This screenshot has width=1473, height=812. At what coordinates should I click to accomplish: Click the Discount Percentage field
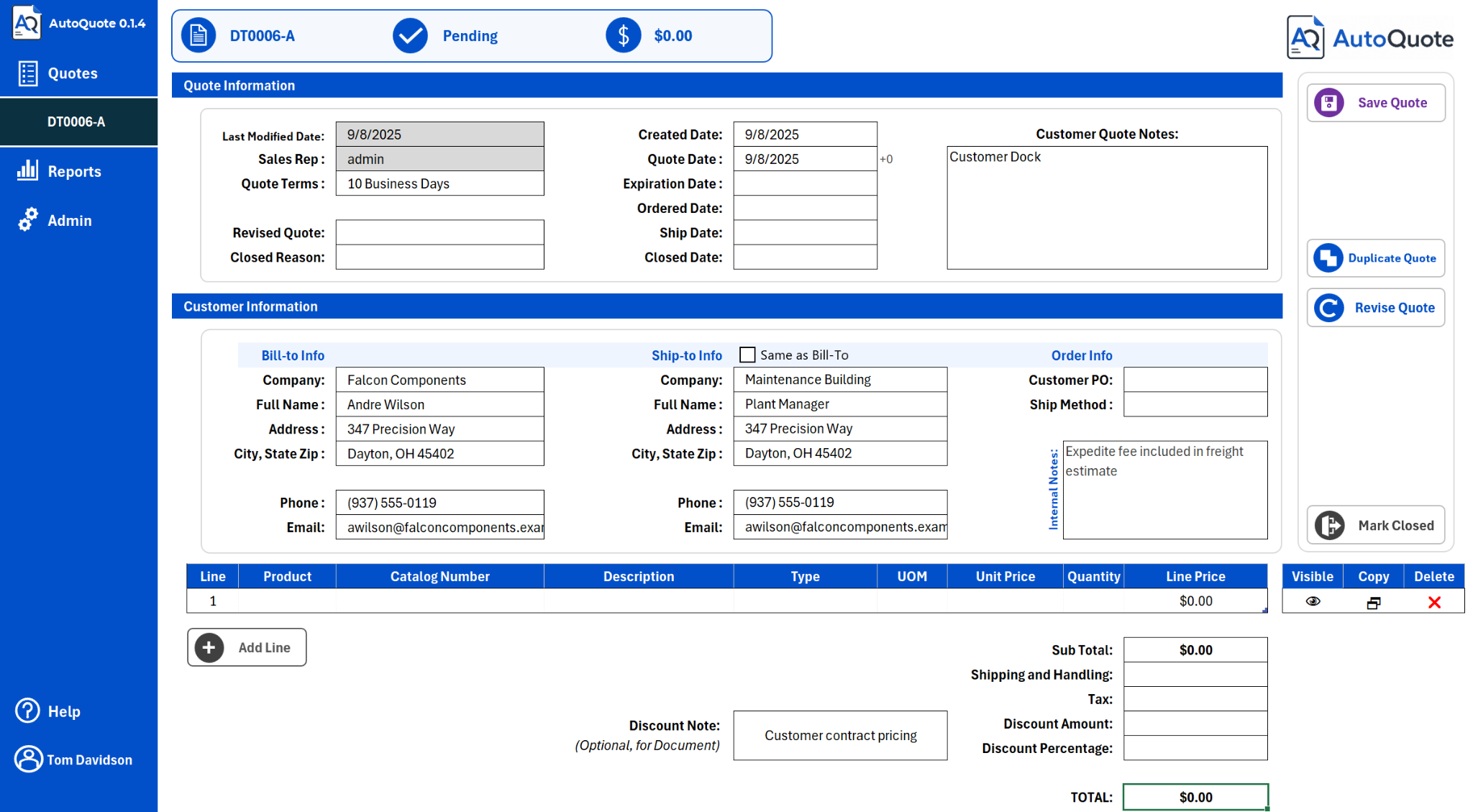pyautogui.click(x=1195, y=748)
